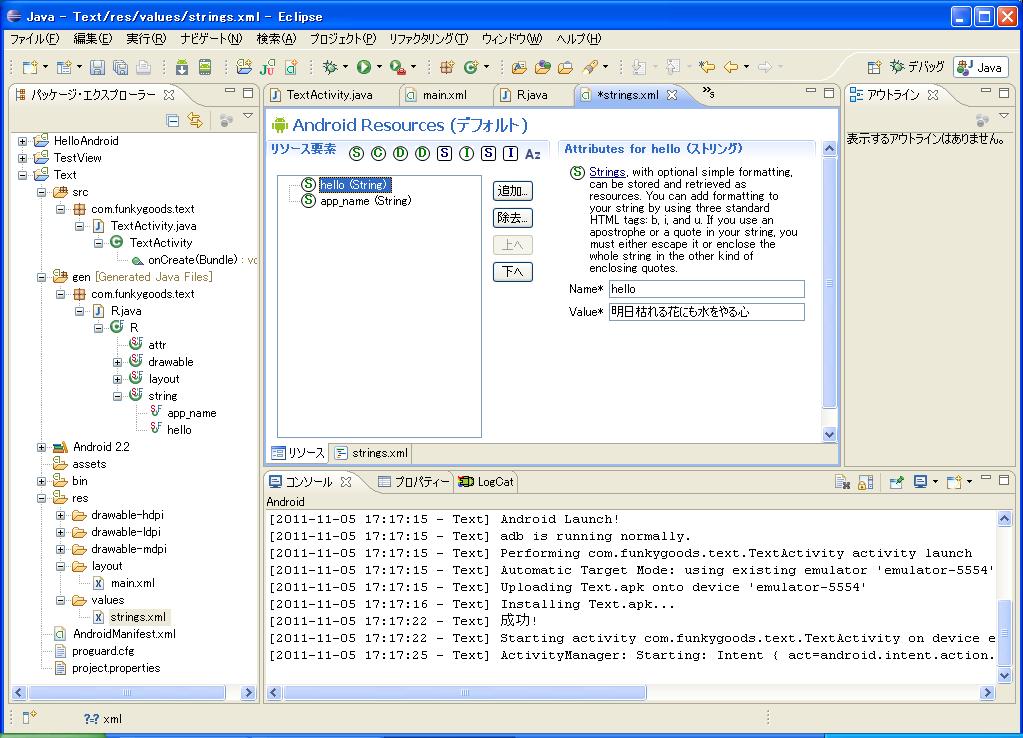Click the Name input field
Screen dimensions: 1023x738
coord(707,289)
